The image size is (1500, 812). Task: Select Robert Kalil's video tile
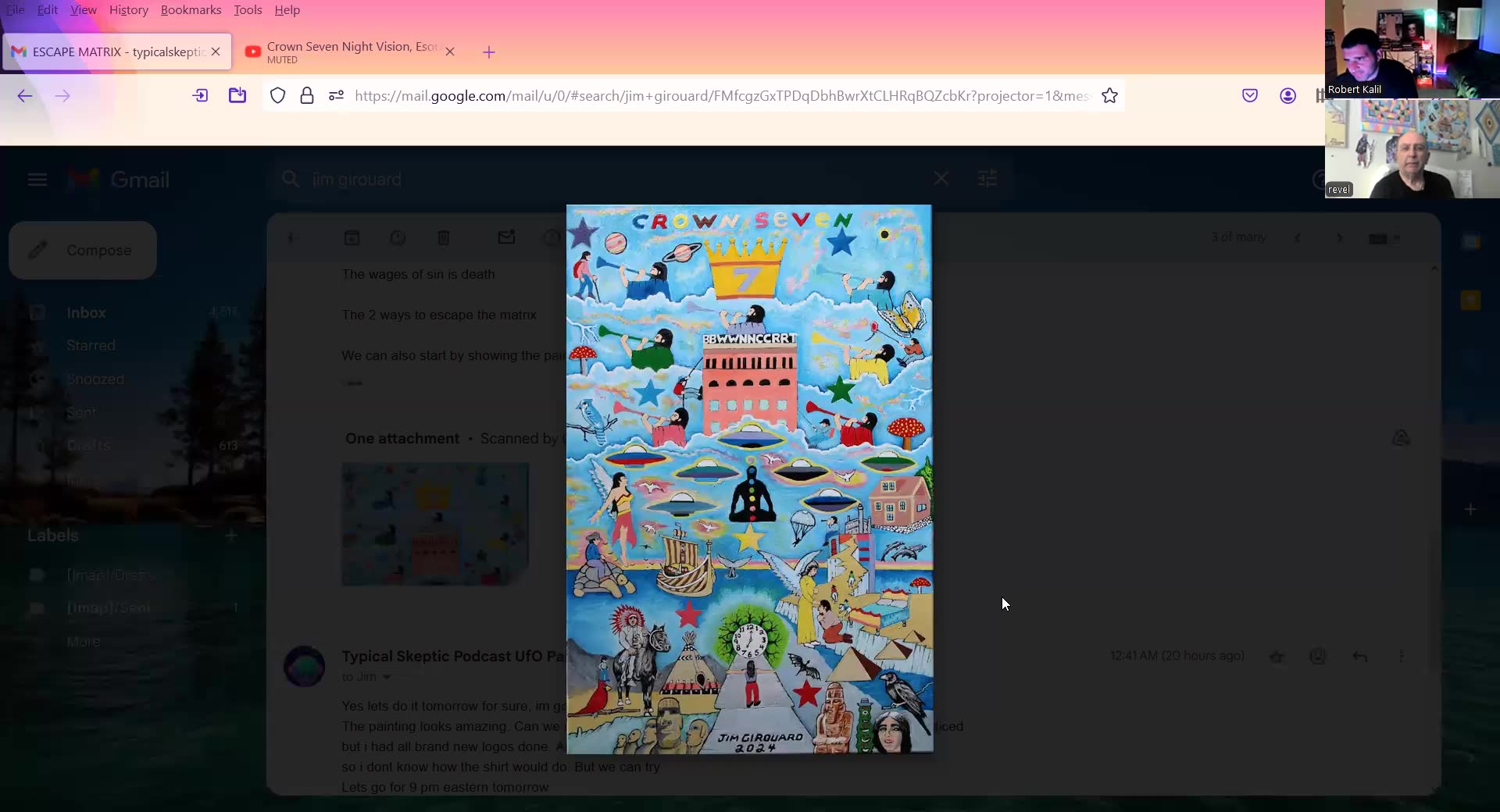point(1412,49)
